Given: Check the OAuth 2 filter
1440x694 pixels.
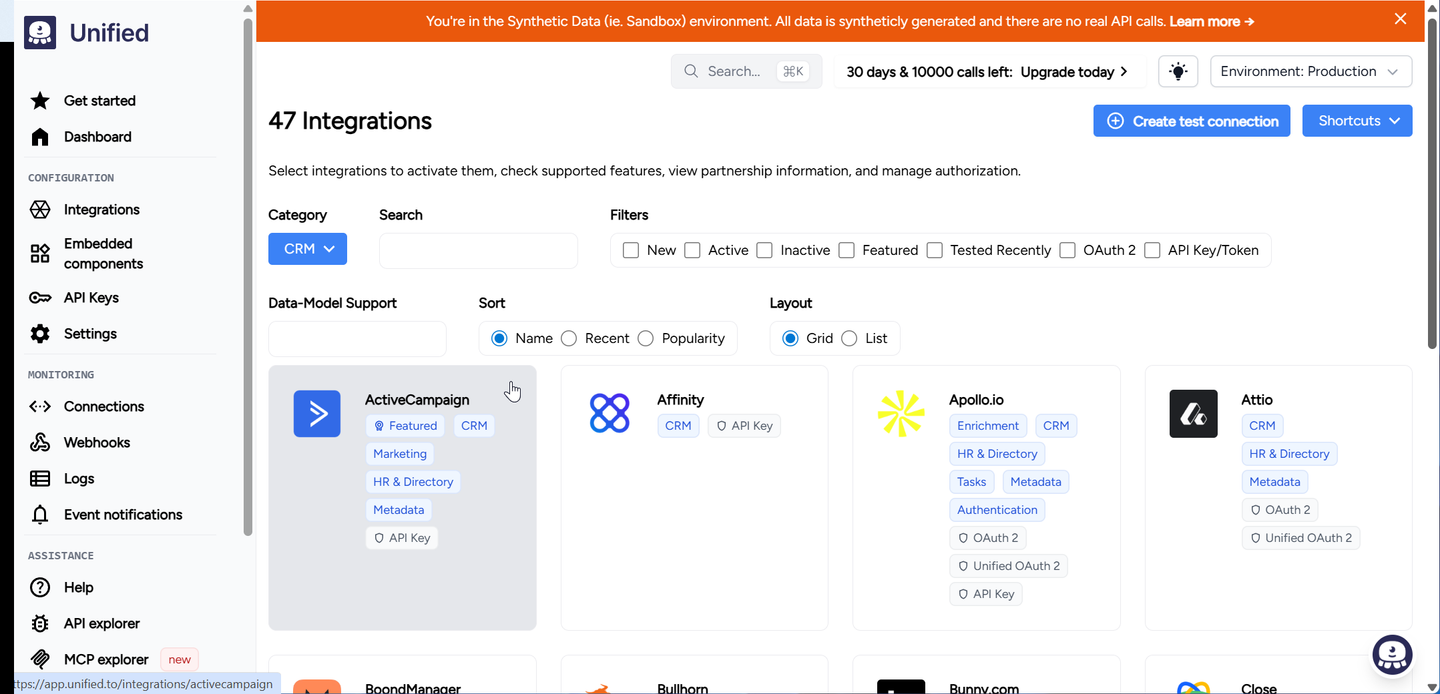Looking at the screenshot, I should (x=1067, y=250).
